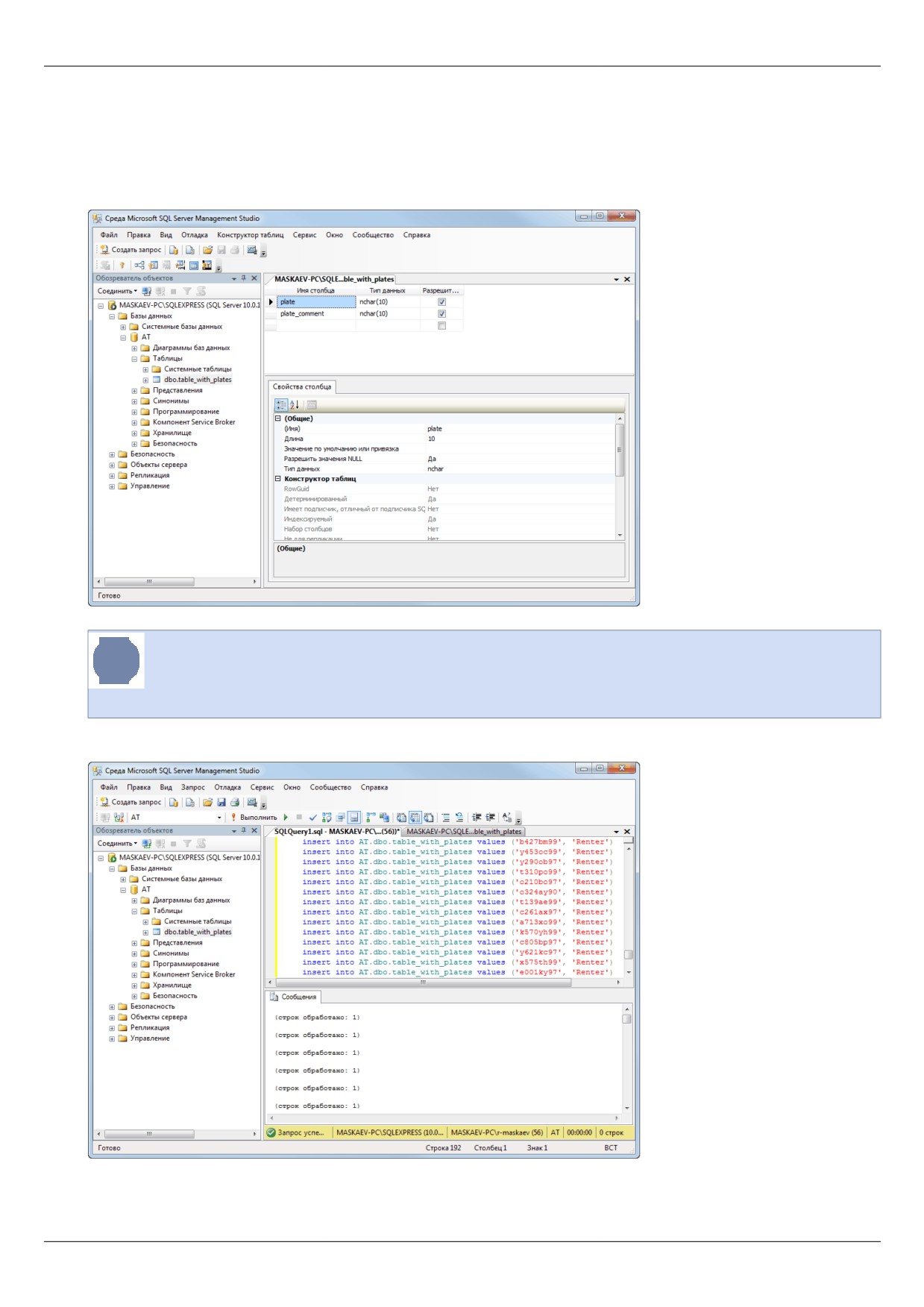This screenshot has width=924, height=1307.
Task: Toggle the empty row Allow Nulls checkbox
Action: click(x=441, y=326)
